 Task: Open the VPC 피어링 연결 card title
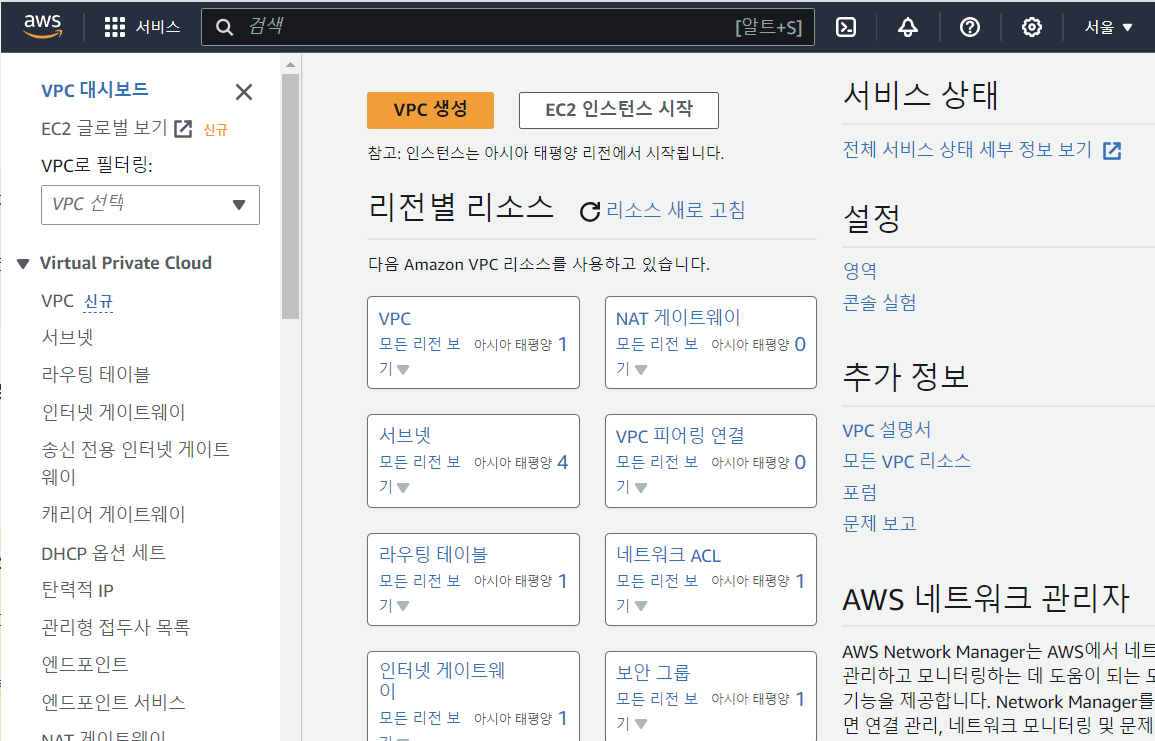coord(680,436)
